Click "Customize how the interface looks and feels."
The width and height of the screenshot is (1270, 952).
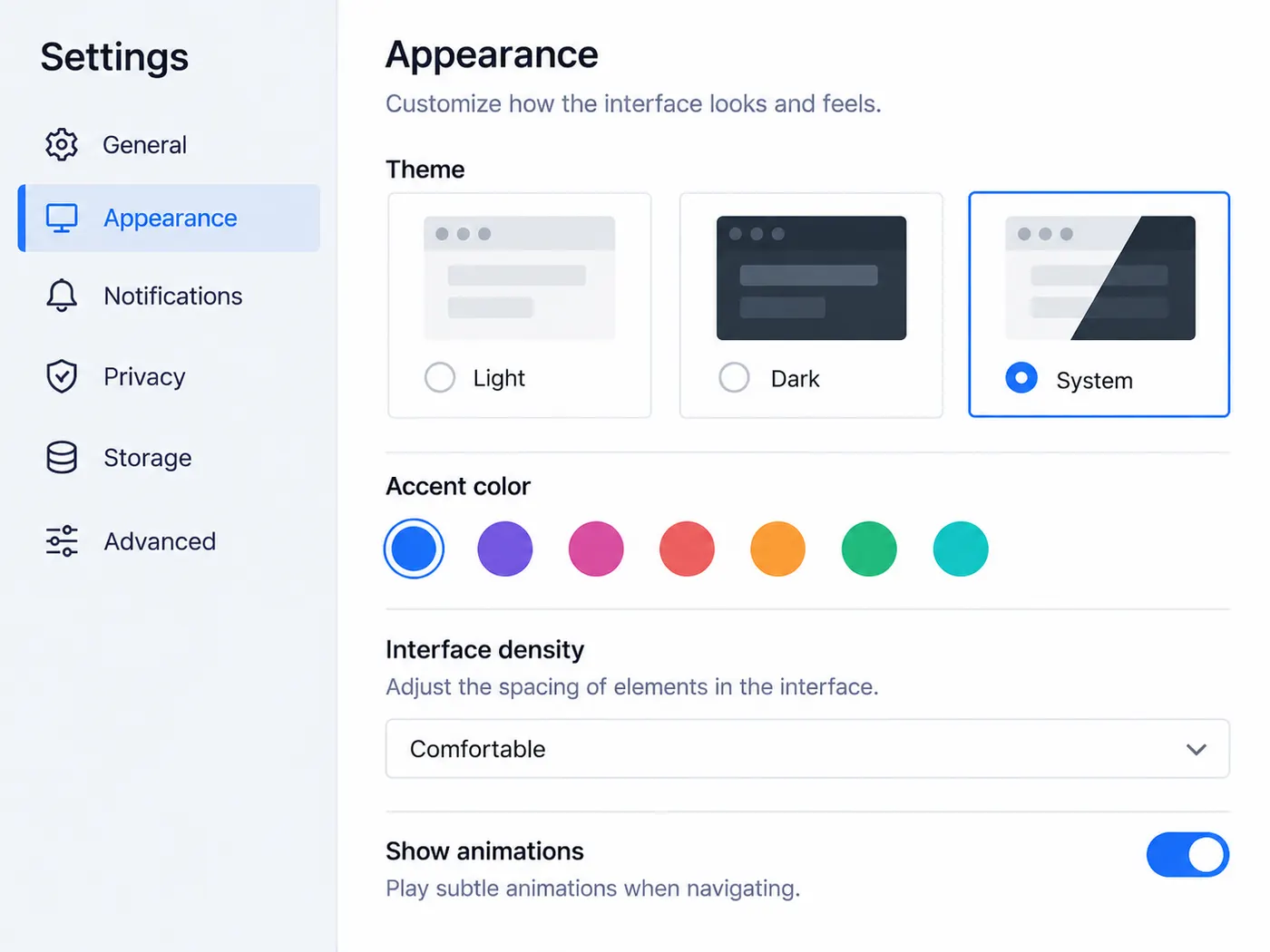tap(633, 103)
